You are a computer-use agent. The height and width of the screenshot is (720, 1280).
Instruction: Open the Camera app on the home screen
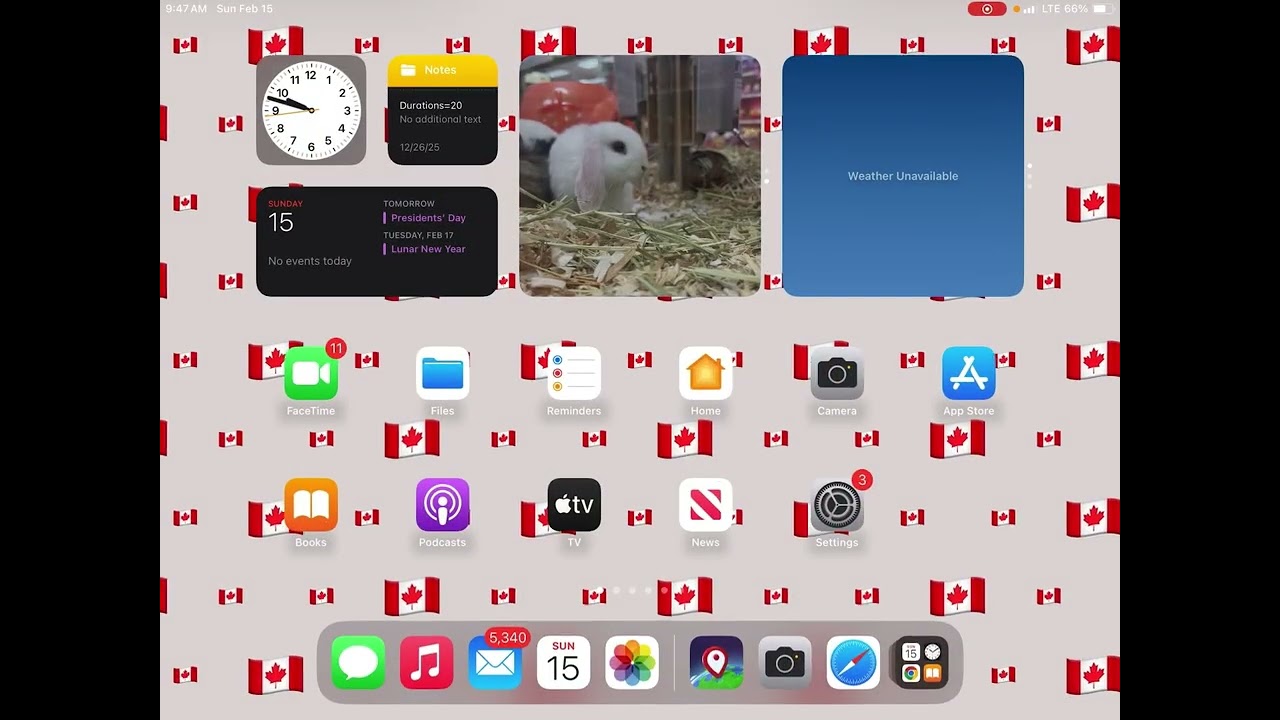pyautogui.click(x=837, y=374)
